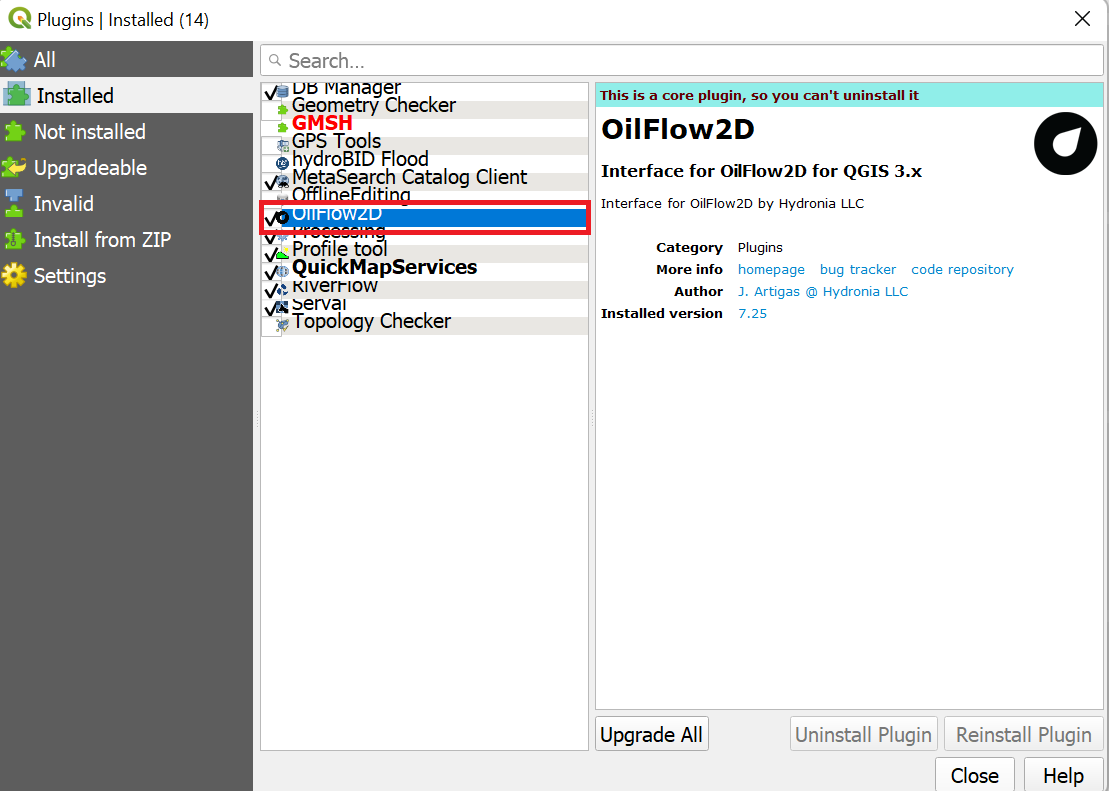
Task: Open Help for the plugin manager
Action: [1063, 775]
